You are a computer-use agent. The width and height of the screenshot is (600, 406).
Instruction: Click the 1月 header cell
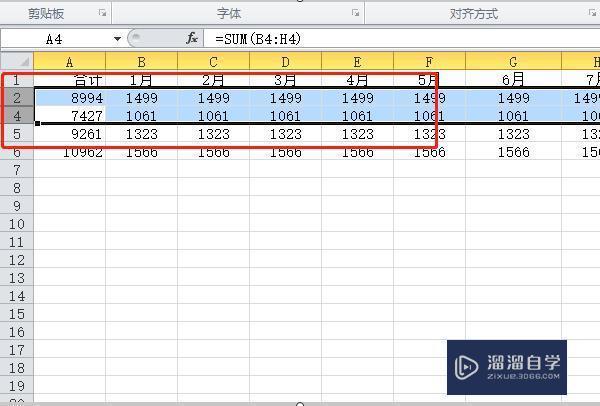tap(142, 80)
